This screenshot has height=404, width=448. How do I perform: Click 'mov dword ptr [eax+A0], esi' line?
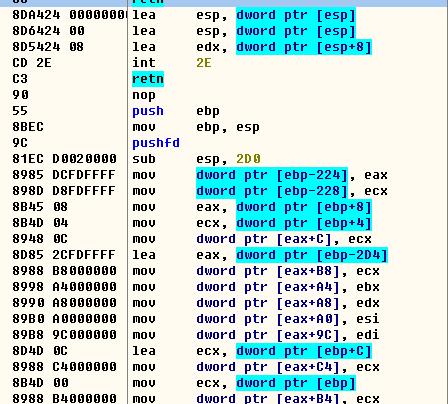[224, 319]
